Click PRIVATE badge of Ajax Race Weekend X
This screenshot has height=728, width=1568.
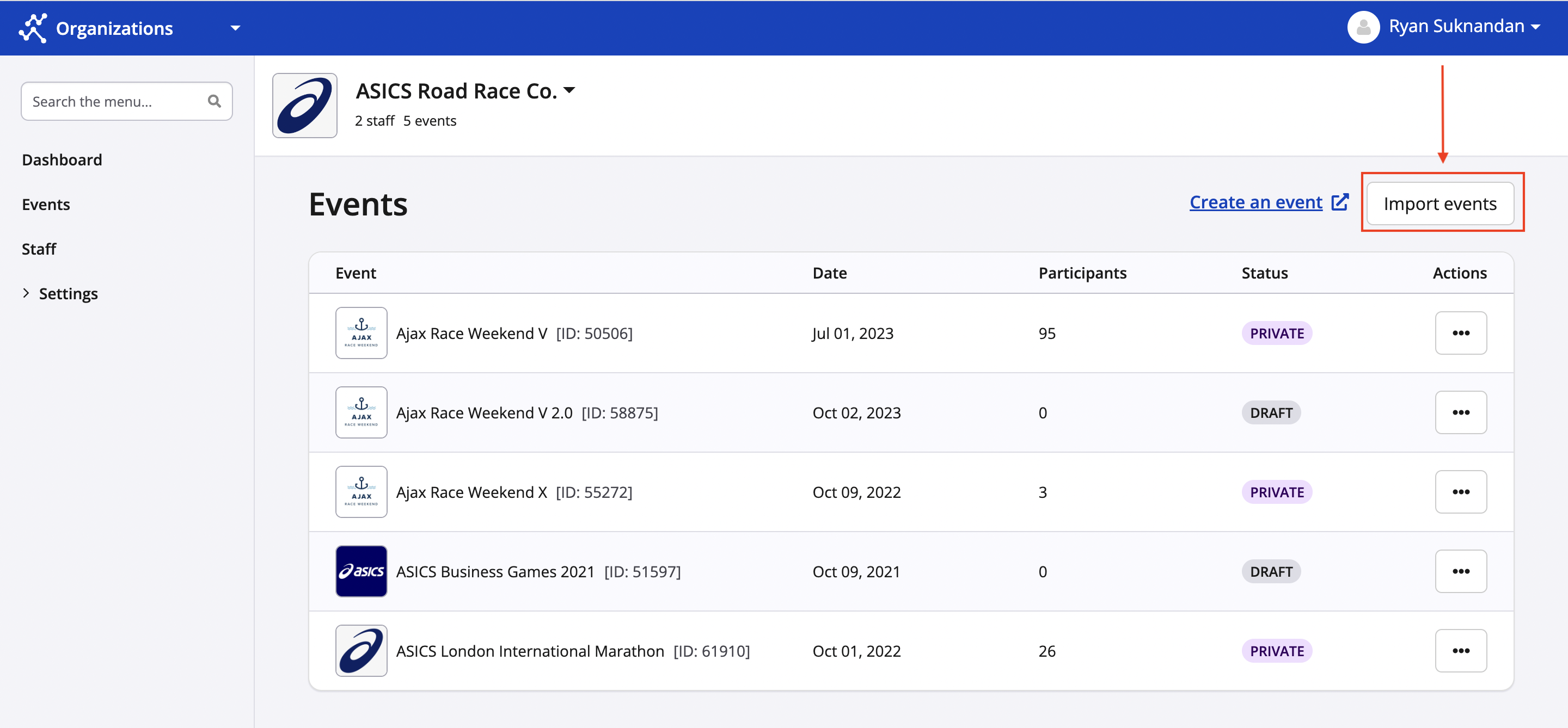(x=1277, y=492)
